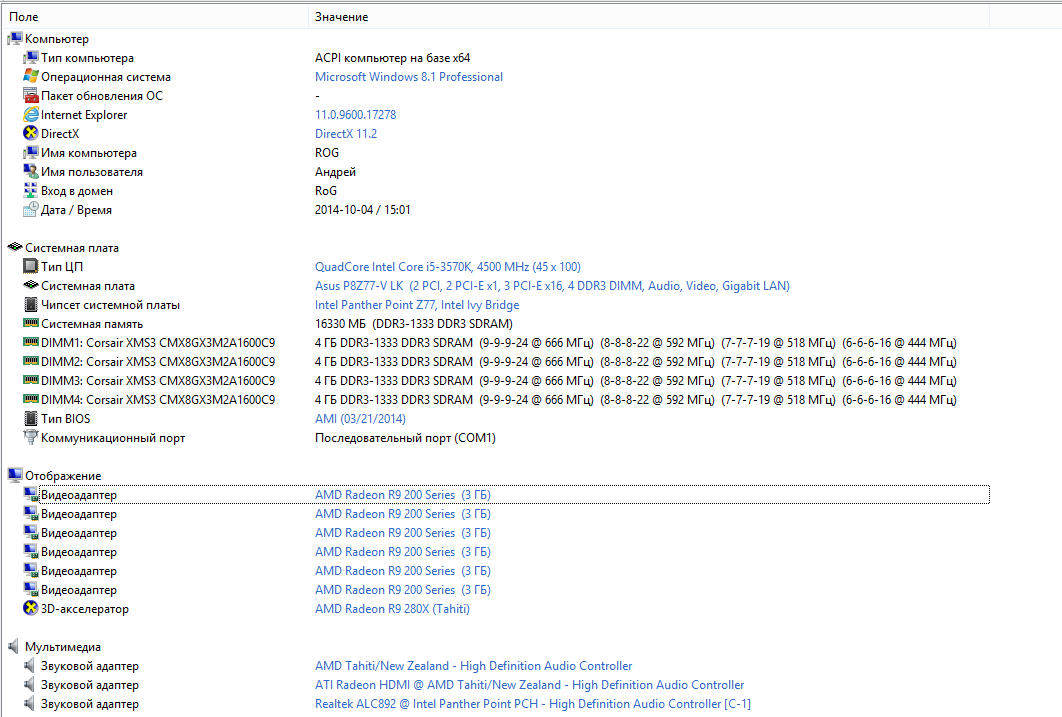Select the 3D-акселератор label

pyautogui.click(x=85, y=609)
